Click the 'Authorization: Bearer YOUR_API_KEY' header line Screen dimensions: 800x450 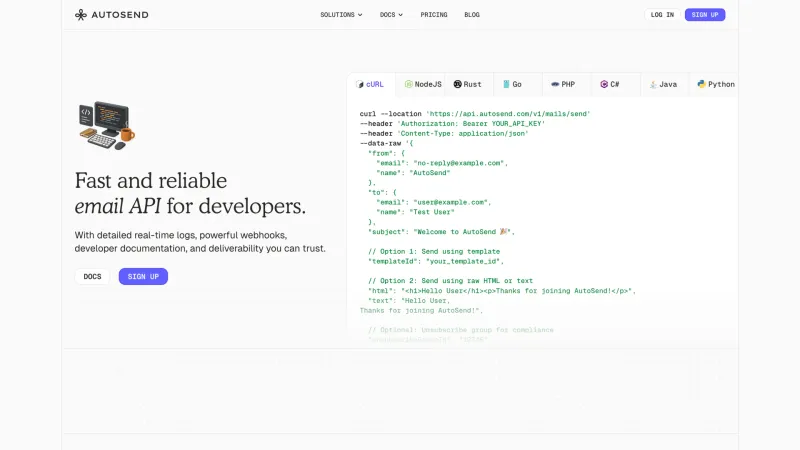[453, 123]
